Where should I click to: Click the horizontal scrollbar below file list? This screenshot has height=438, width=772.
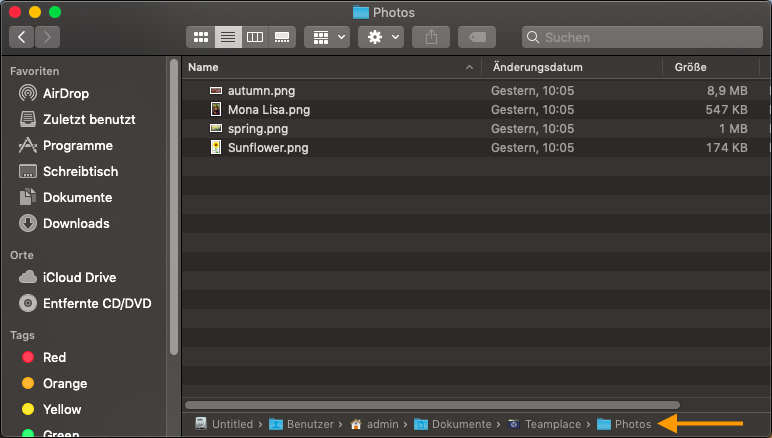[x=432, y=405]
